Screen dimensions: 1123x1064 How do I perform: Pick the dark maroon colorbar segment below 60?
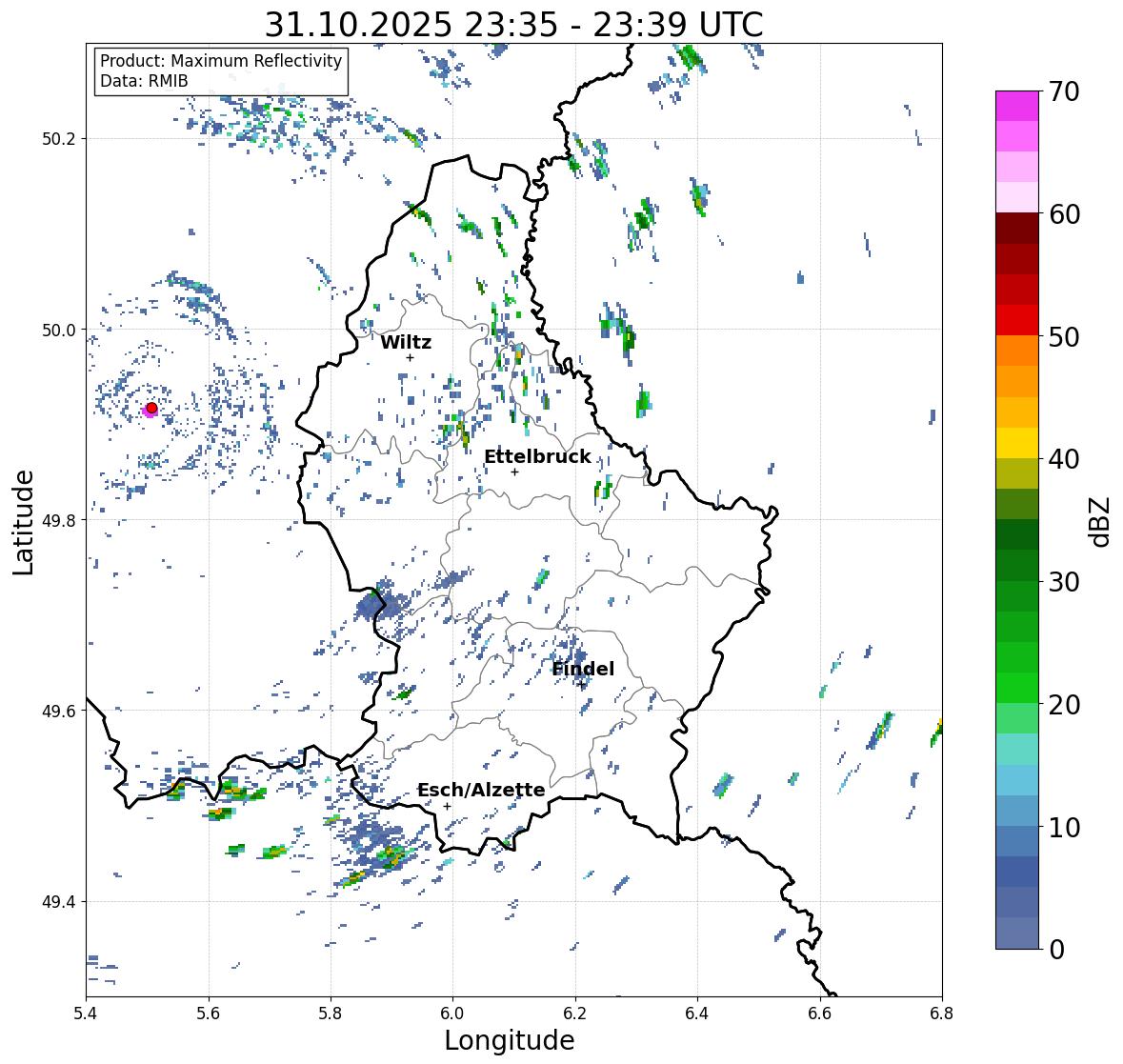click(1017, 229)
